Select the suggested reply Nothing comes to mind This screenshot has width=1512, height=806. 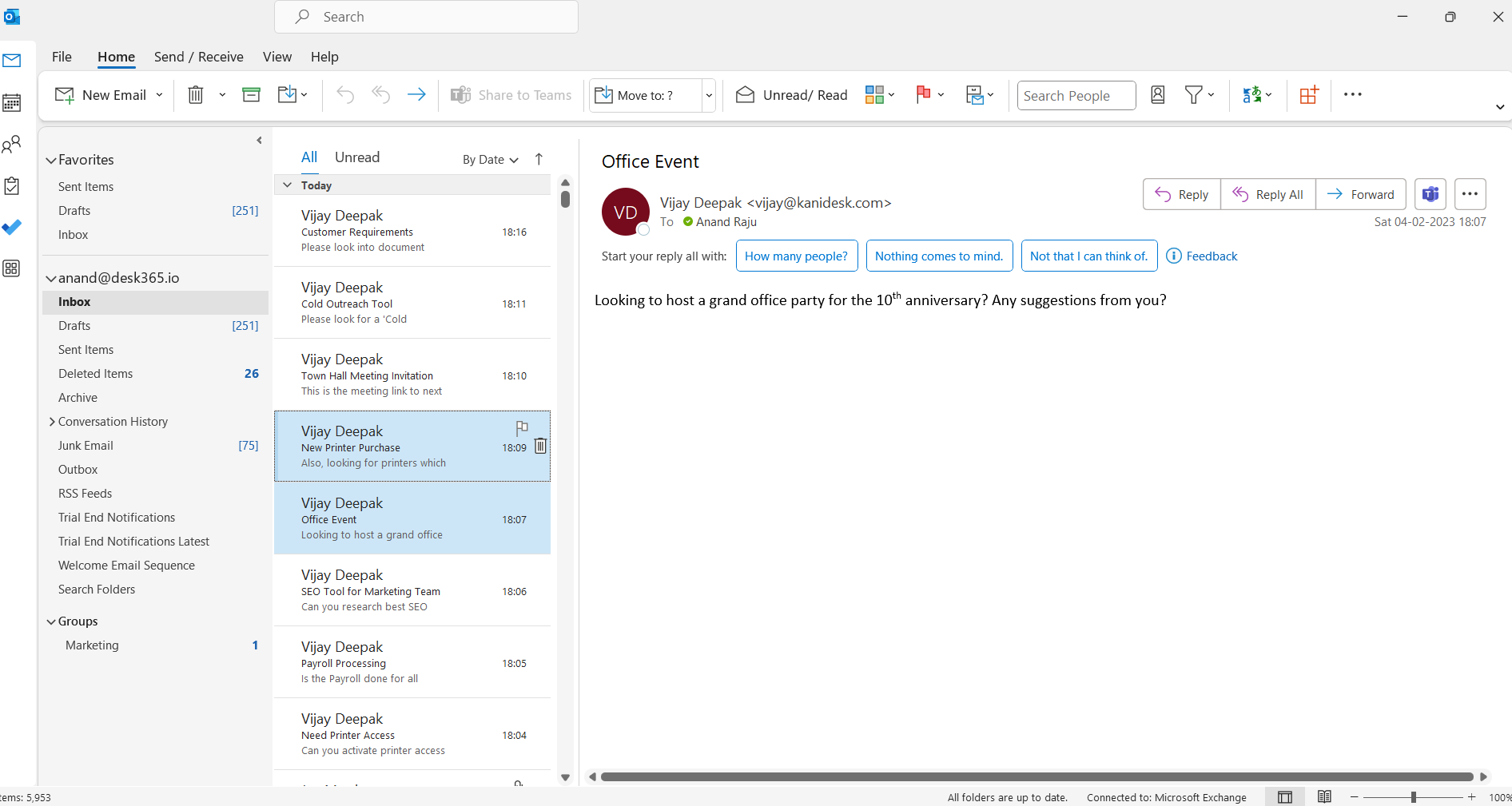939,256
